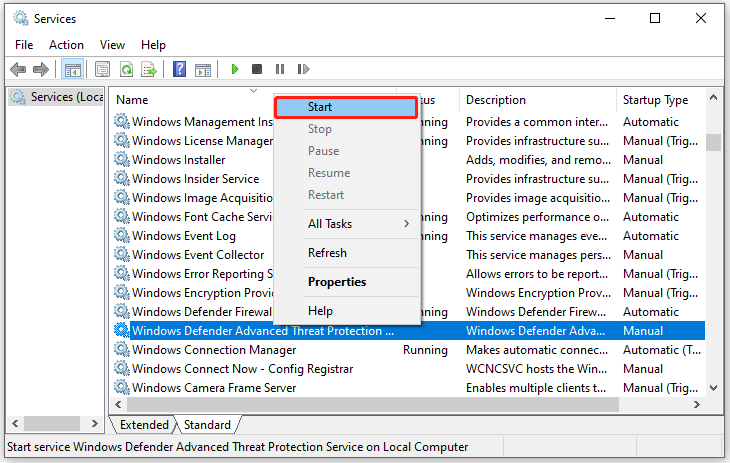Open the File menu
The height and width of the screenshot is (463, 730).
[24, 45]
